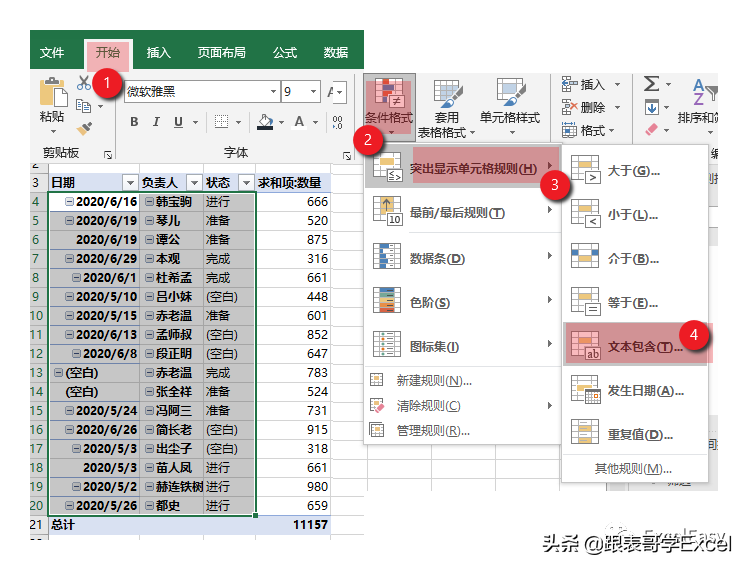Select the 文本包含 rule
The height and width of the screenshot is (570, 748).
pyautogui.click(x=635, y=346)
